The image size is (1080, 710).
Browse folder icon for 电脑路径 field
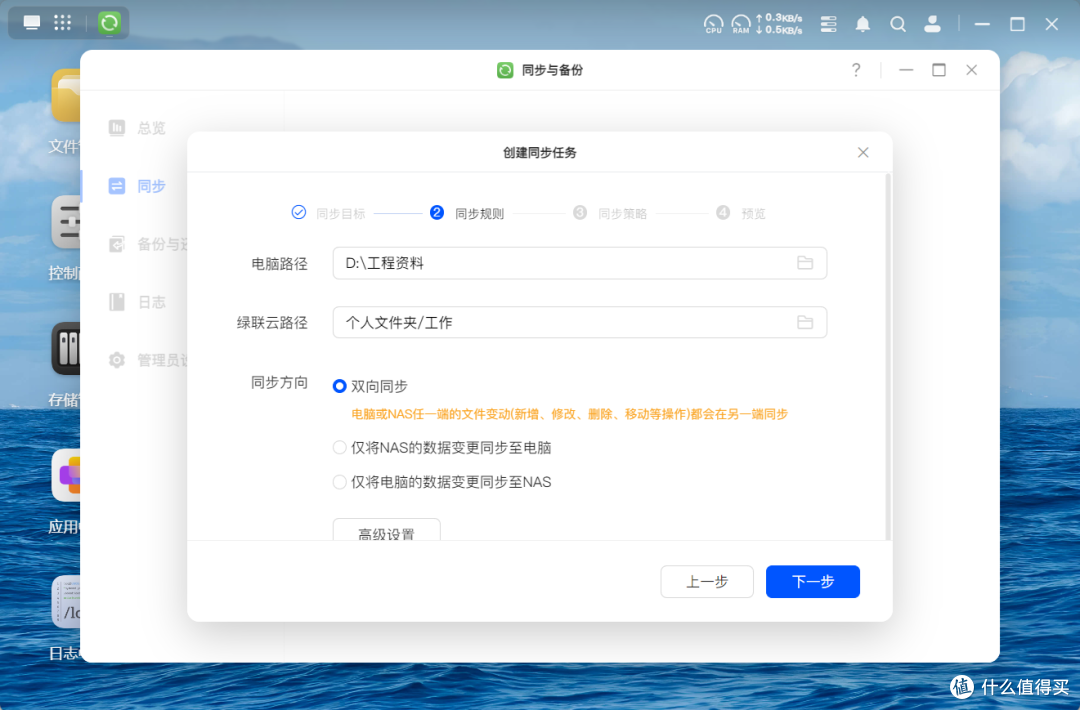(x=804, y=263)
